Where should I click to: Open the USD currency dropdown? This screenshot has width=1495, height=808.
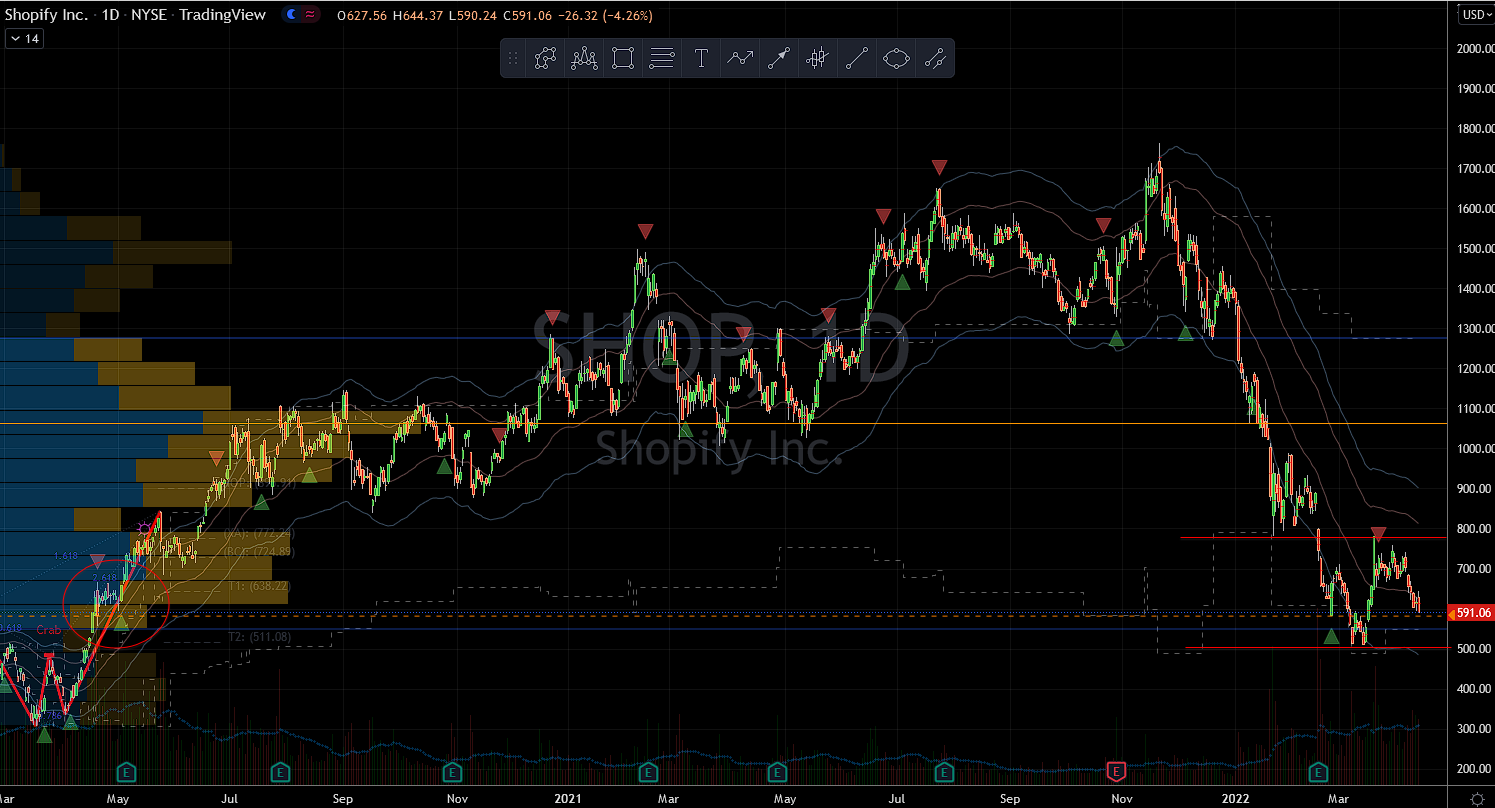[x=1472, y=14]
